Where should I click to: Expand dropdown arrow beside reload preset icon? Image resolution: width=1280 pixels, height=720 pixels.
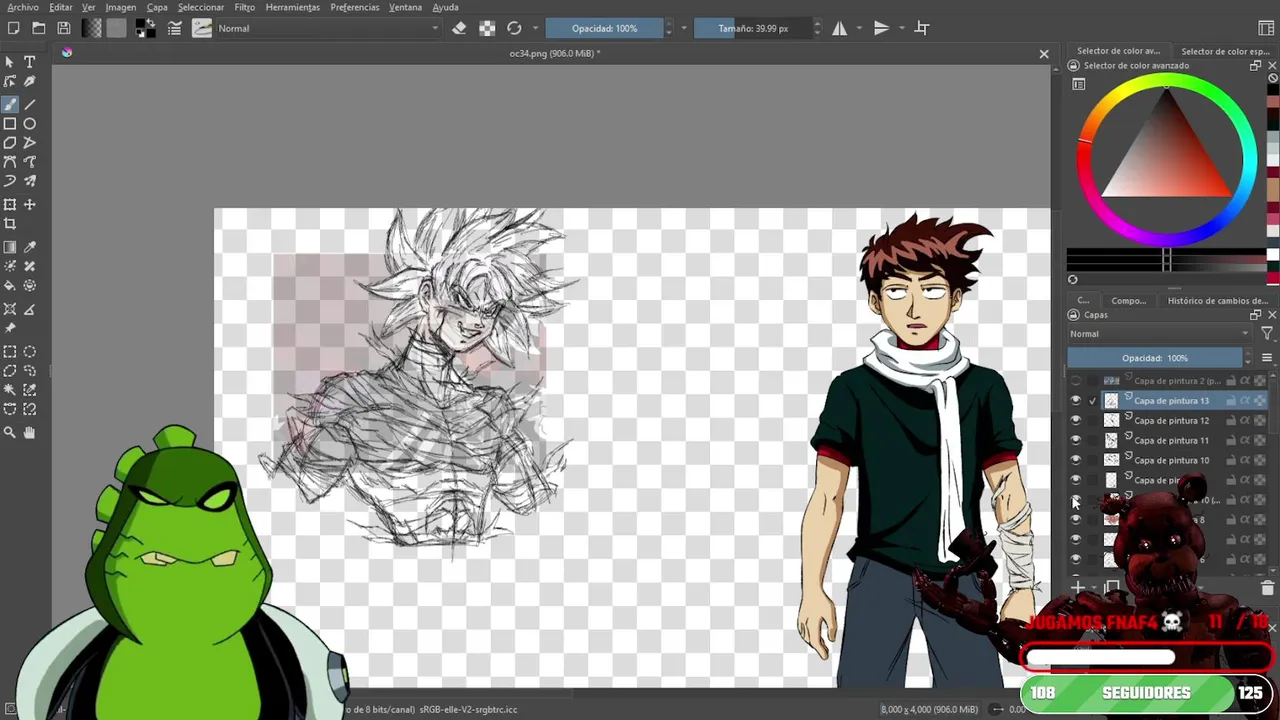[x=536, y=28]
